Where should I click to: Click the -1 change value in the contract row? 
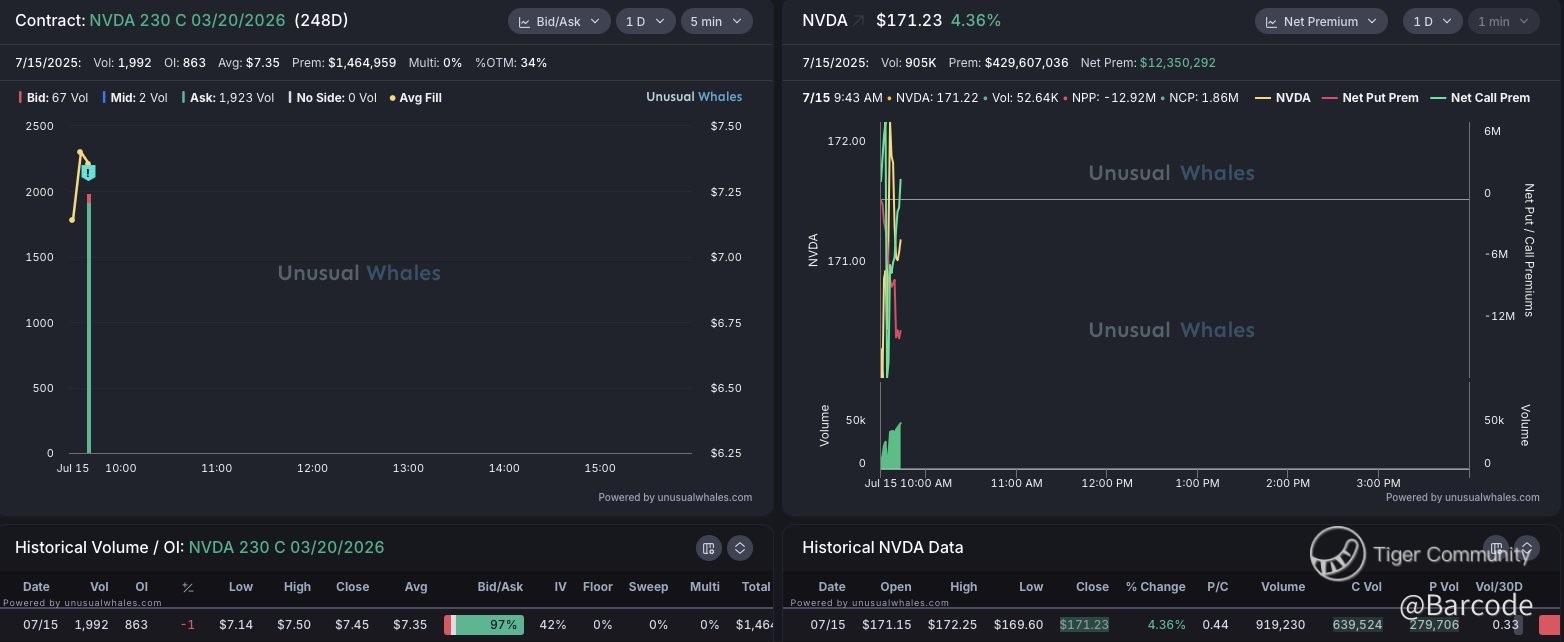(188, 625)
